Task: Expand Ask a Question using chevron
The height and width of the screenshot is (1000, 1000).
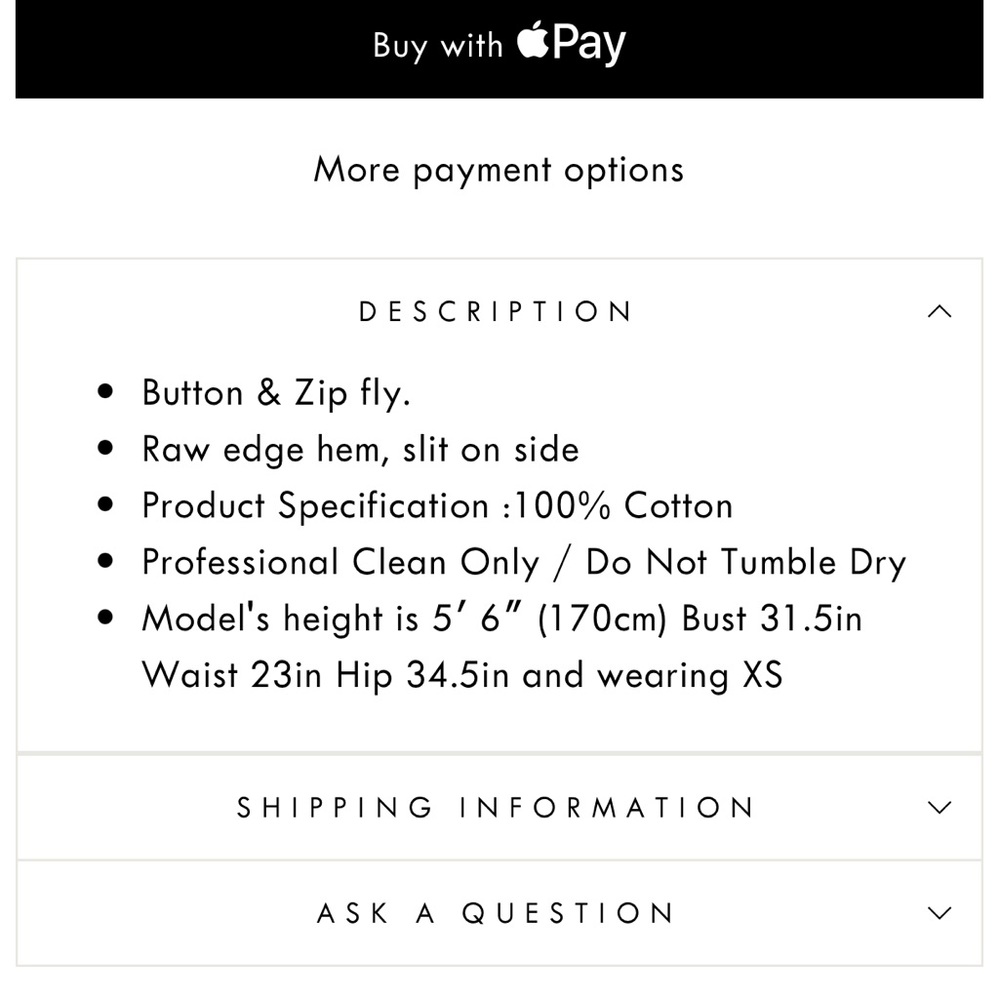Action: click(x=939, y=912)
